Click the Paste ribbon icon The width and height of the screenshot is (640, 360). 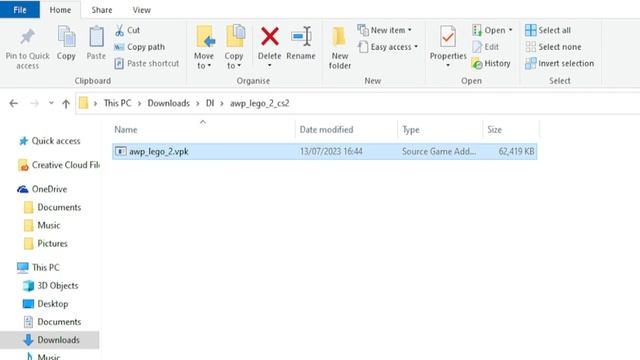point(96,37)
